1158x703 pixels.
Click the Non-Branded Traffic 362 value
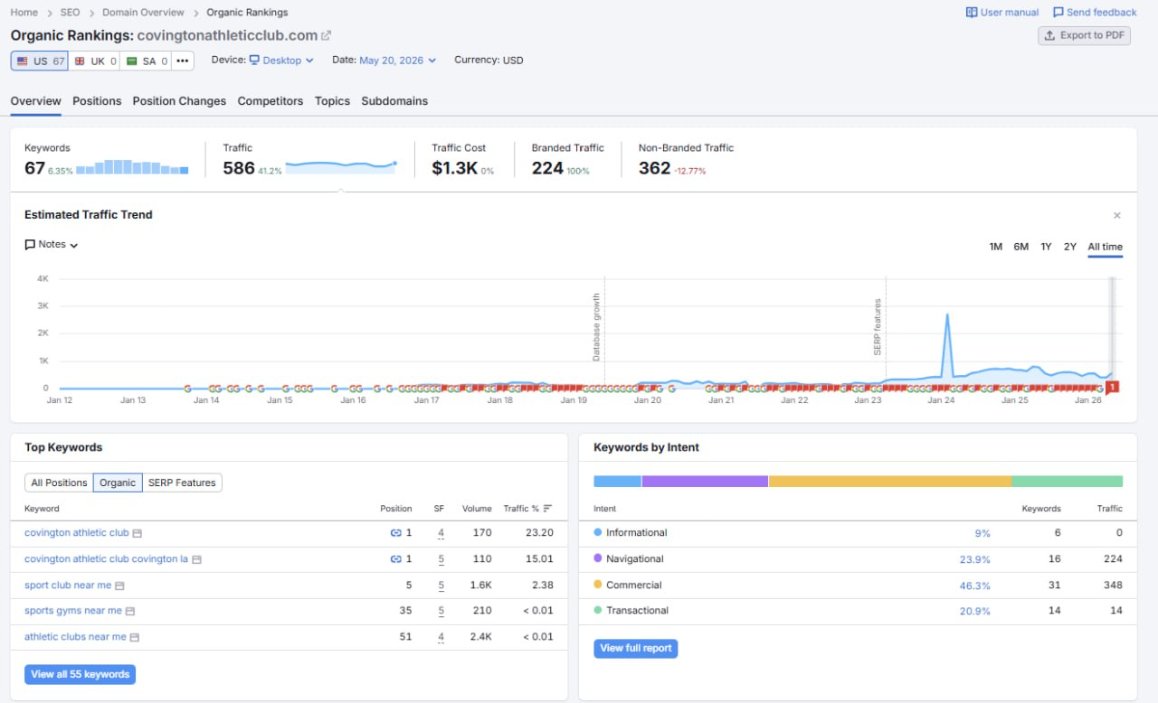(654, 168)
